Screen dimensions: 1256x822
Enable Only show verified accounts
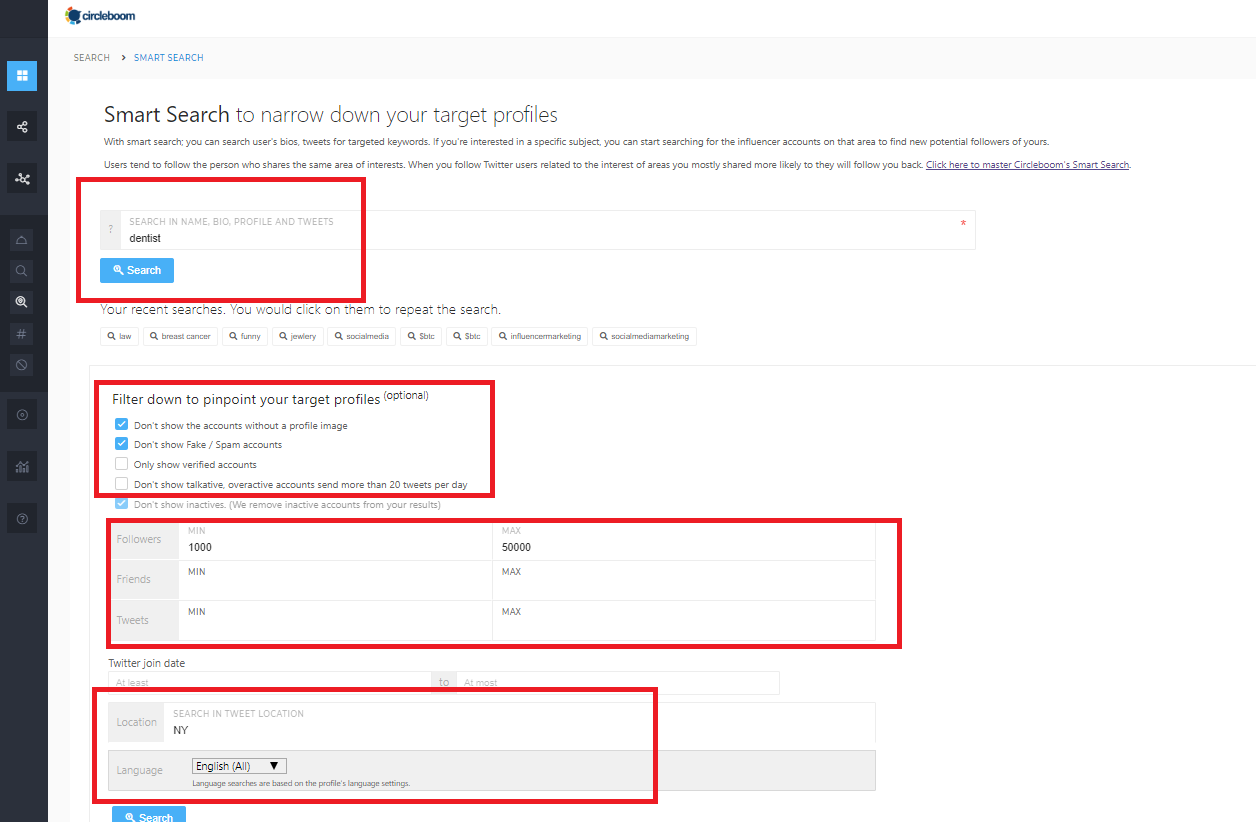122,464
